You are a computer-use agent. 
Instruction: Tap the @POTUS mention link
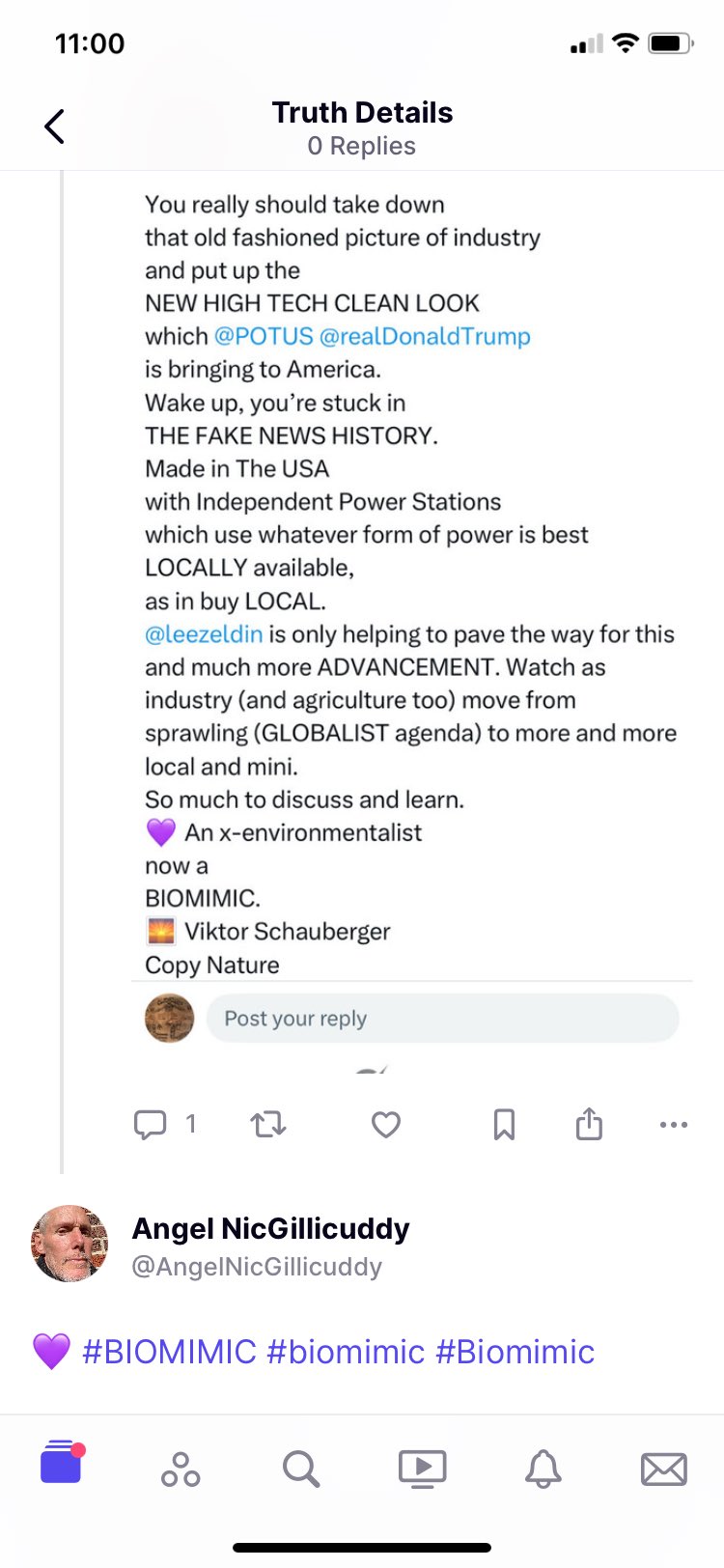[264, 336]
